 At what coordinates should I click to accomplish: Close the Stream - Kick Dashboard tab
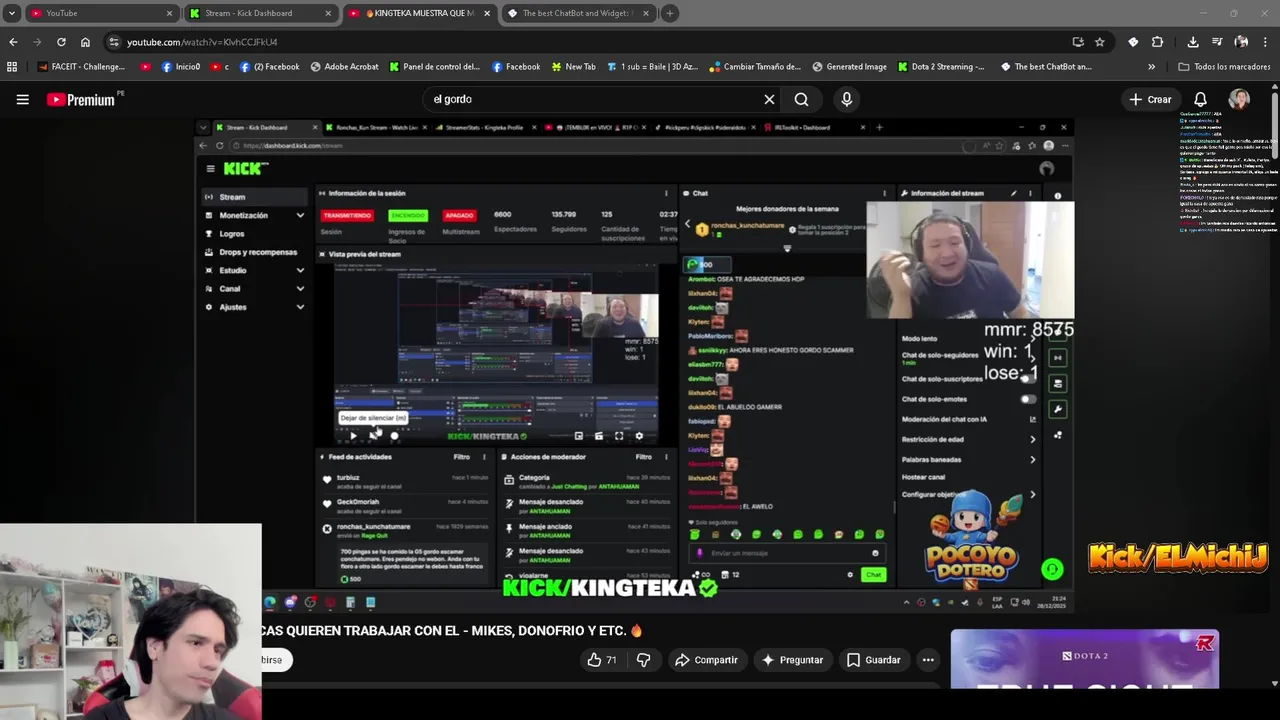328,13
